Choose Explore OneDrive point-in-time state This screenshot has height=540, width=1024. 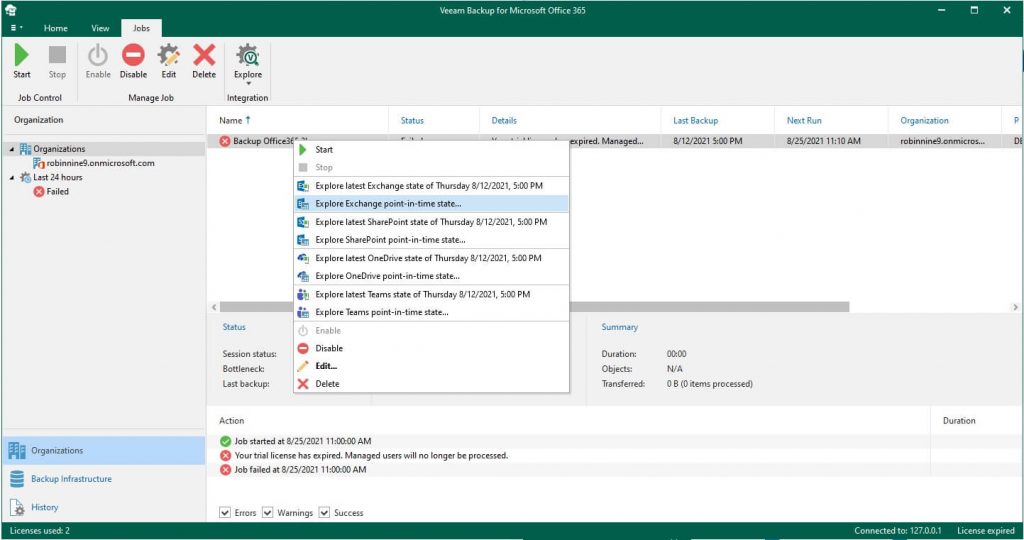pos(431,276)
